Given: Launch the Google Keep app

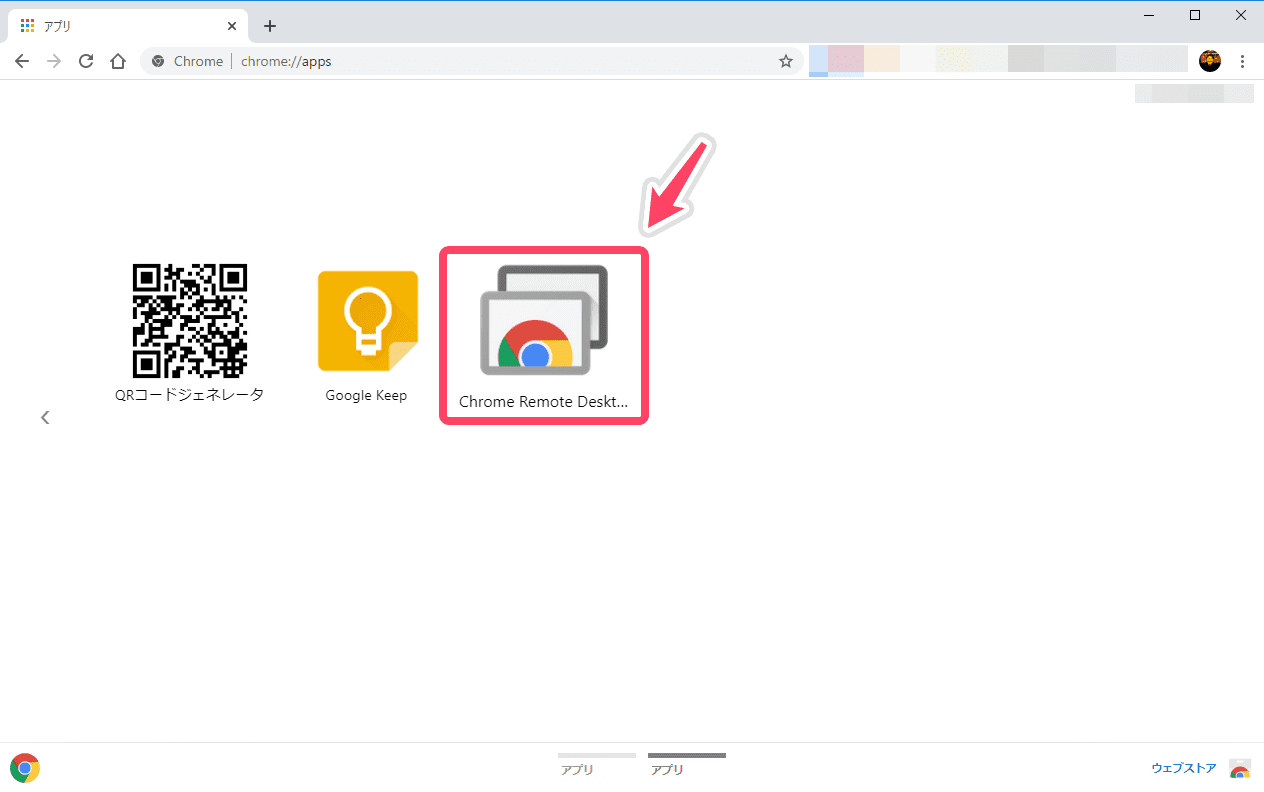Looking at the screenshot, I should point(367,321).
